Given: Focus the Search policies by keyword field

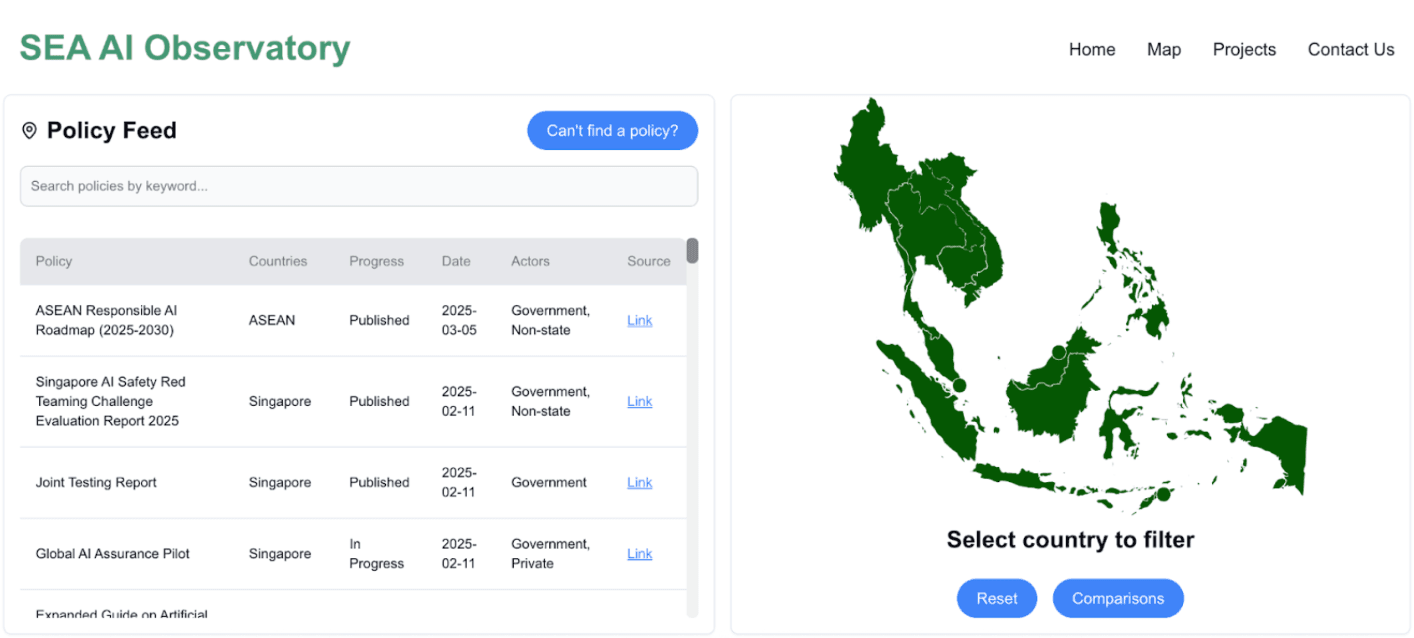Looking at the screenshot, I should pyautogui.click(x=358, y=186).
